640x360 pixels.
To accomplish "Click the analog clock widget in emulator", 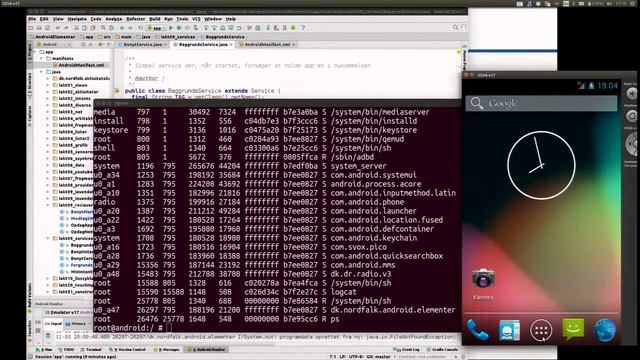I will click(x=541, y=165).
